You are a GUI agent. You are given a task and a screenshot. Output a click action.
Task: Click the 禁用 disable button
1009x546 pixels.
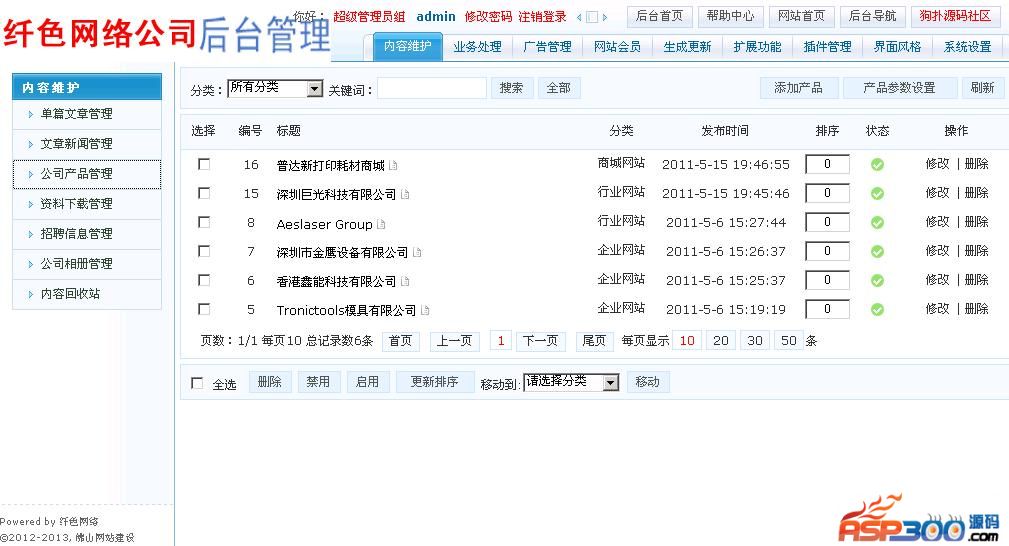(318, 382)
